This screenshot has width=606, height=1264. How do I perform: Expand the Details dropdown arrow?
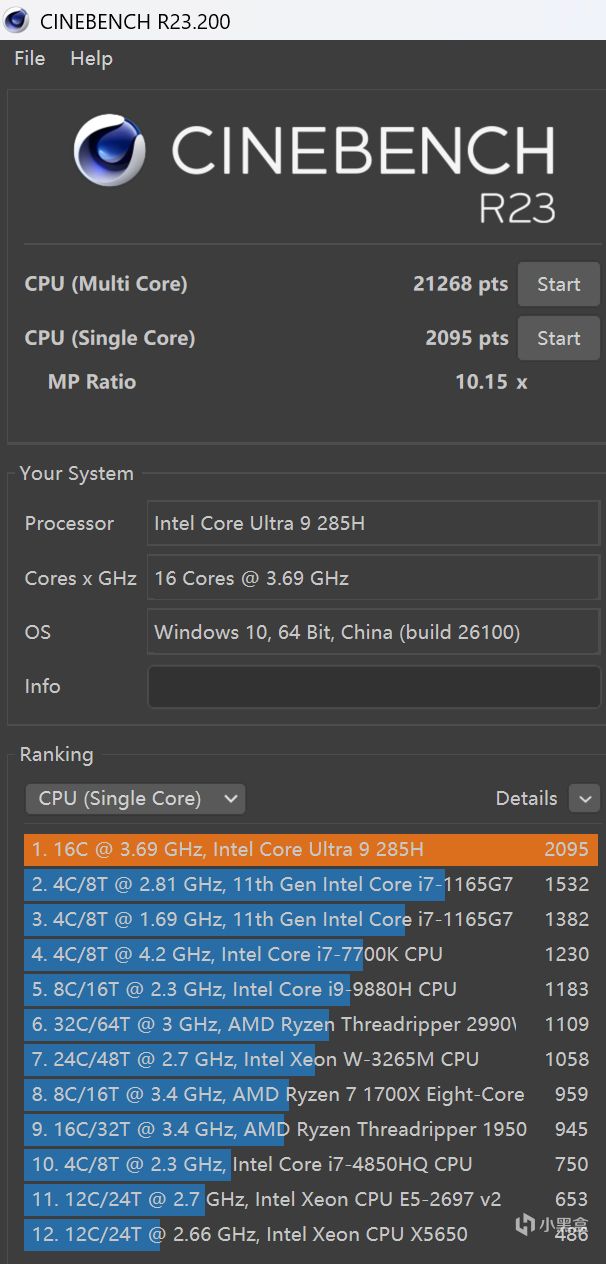coord(584,798)
